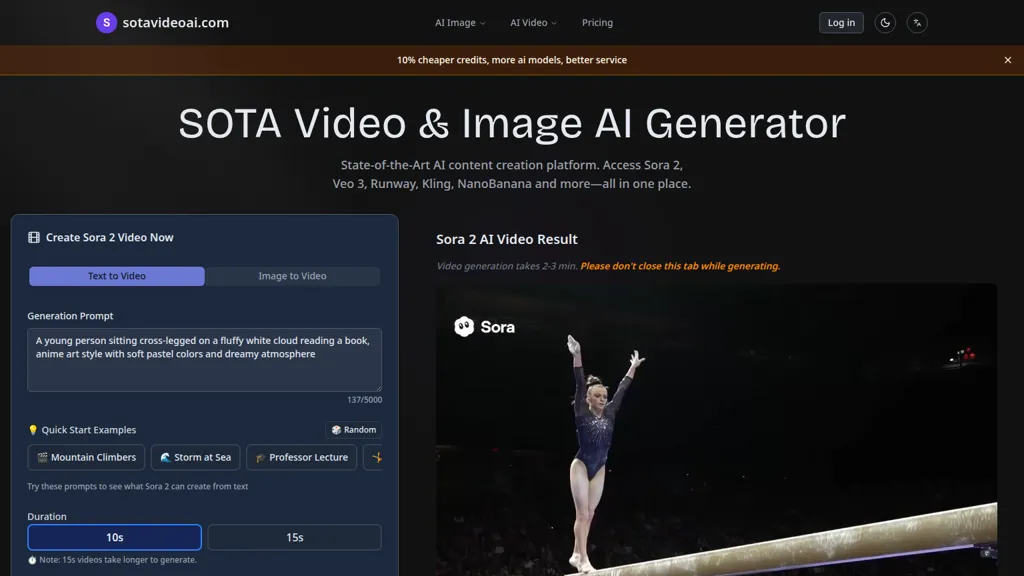Click the Random prompt button
Image resolution: width=1024 pixels, height=576 pixels.
click(353, 430)
